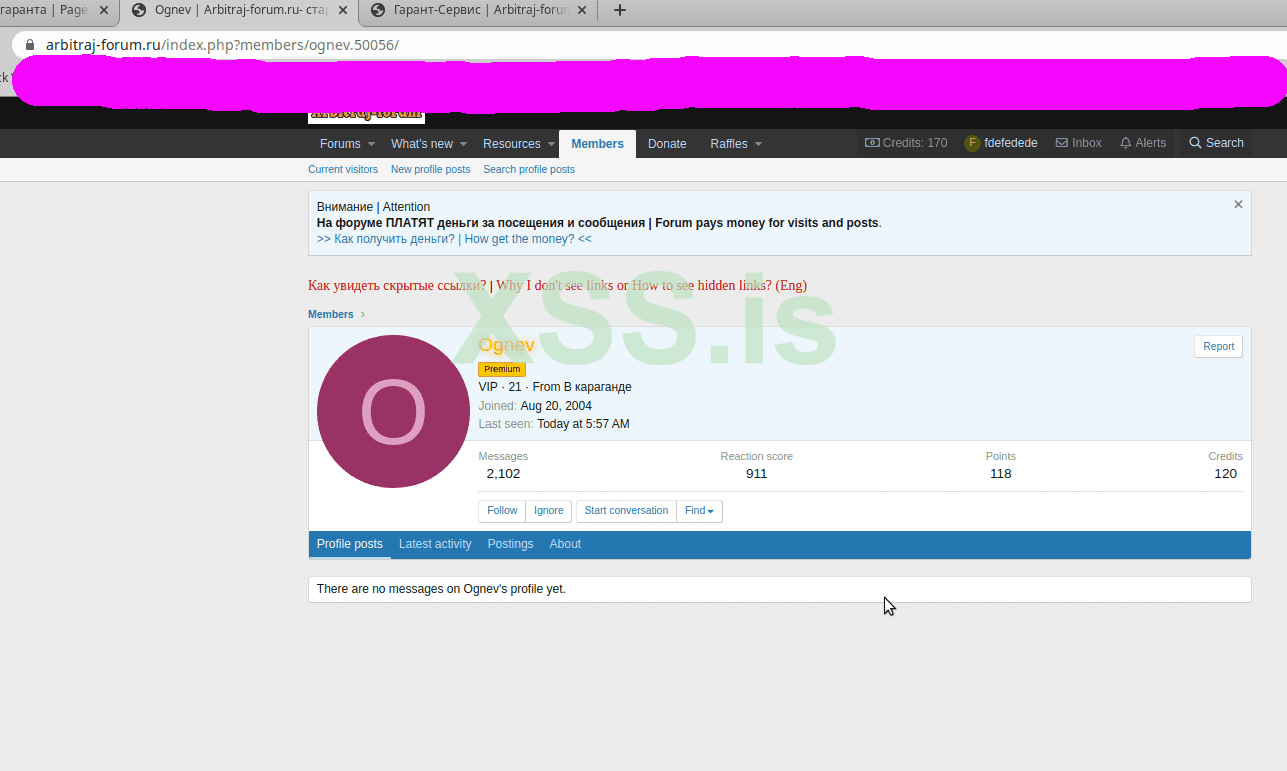This screenshot has width=1287, height=771.
Task: Click the Alerts bell icon
Action: tap(1126, 143)
